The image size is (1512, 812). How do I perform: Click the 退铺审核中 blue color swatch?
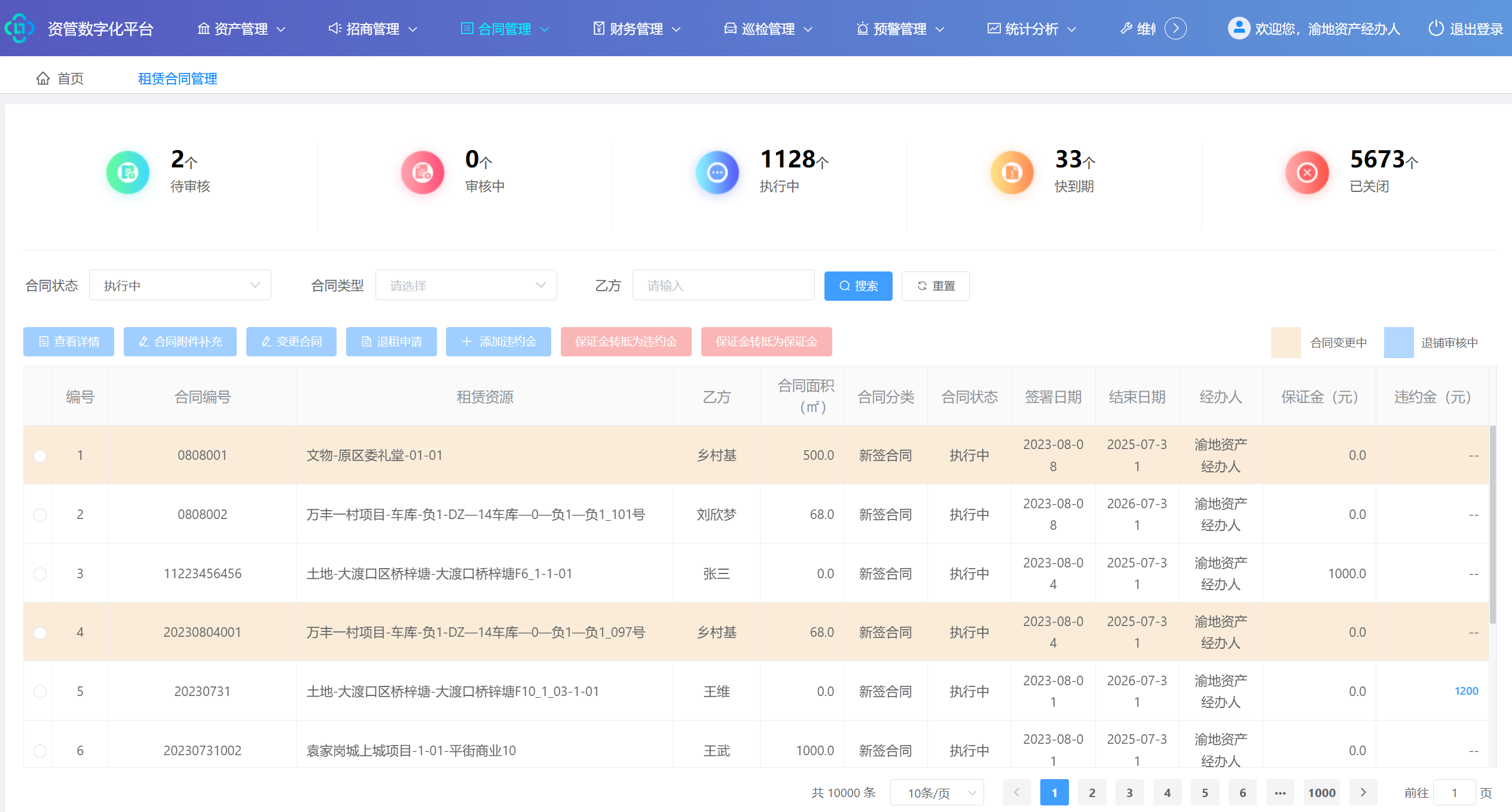pyautogui.click(x=1399, y=343)
